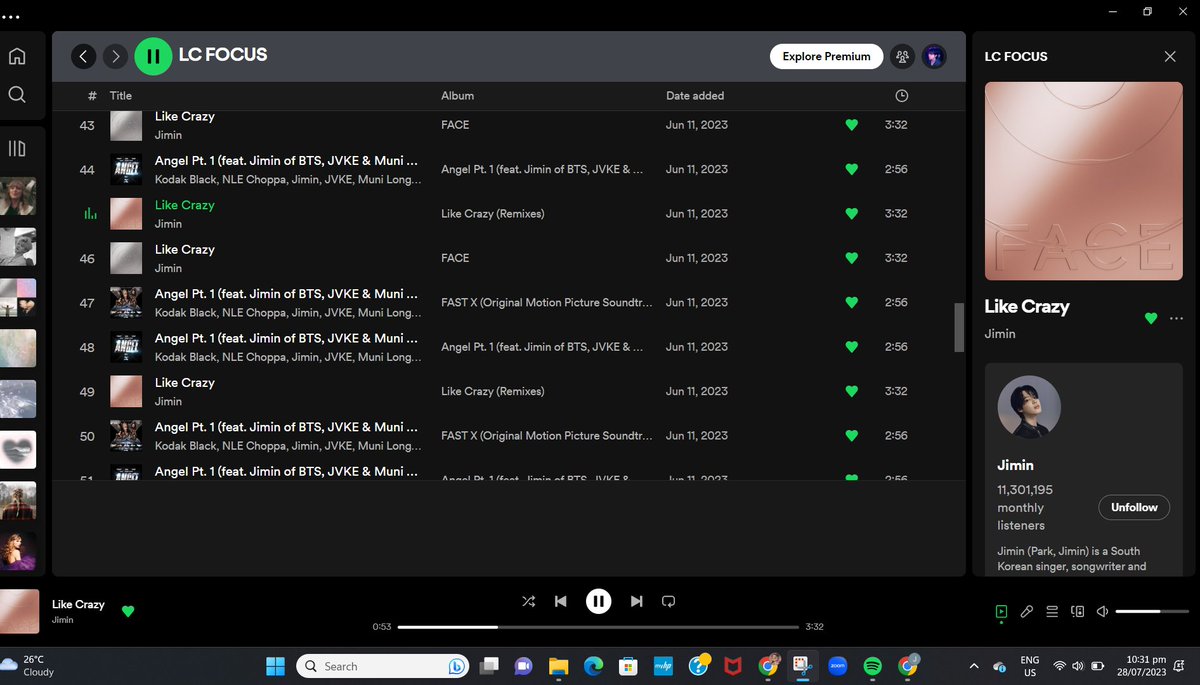Open Spotify icon in Windows taskbar

pos(872,666)
